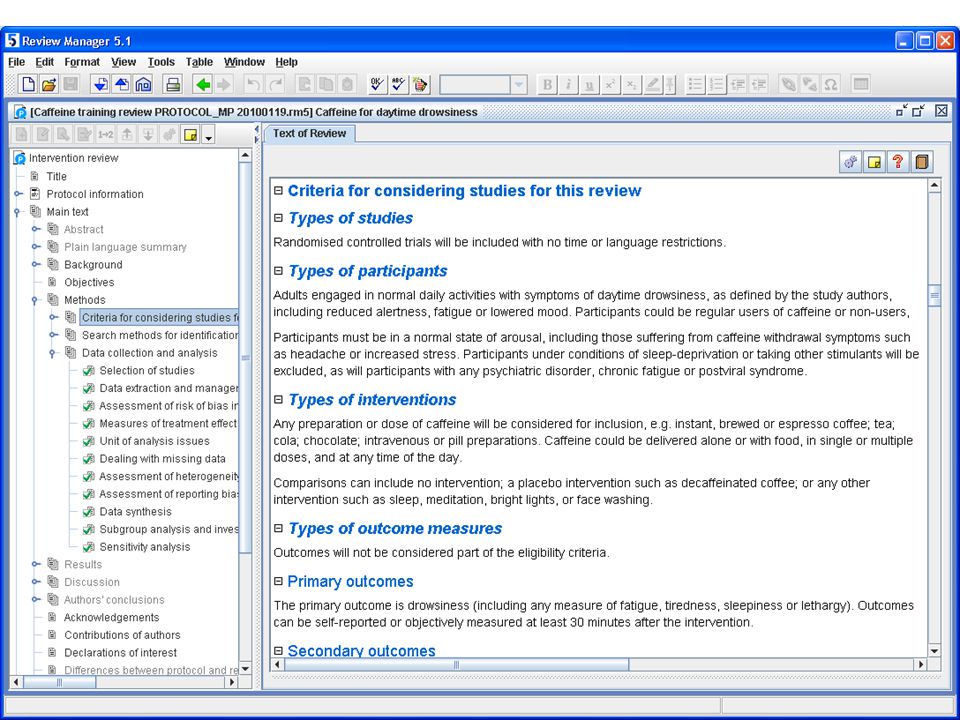960x720 pixels.
Task: Collapse the Types of outcome measures heading
Action: coord(279,528)
